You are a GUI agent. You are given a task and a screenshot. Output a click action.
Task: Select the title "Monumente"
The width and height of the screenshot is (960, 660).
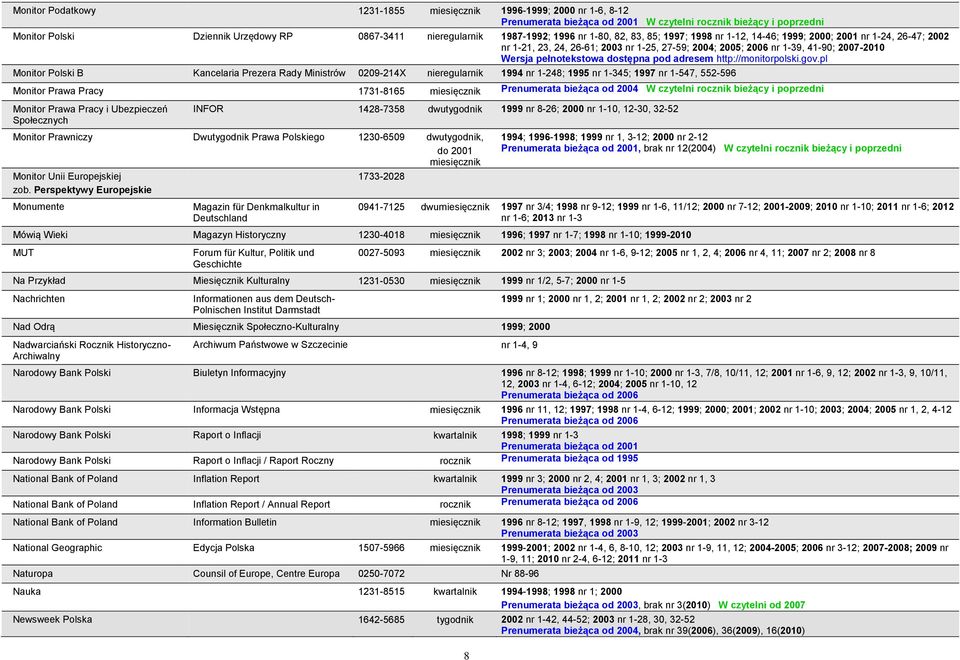37,206
